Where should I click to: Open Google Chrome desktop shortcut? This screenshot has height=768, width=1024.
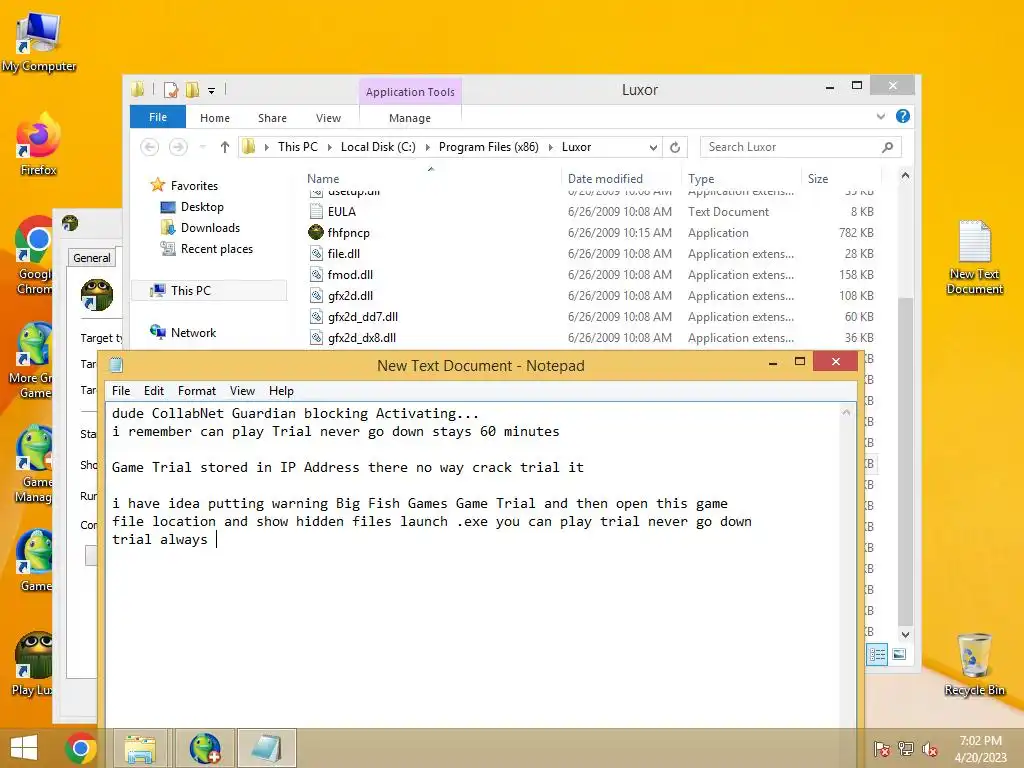tap(34, 255)
